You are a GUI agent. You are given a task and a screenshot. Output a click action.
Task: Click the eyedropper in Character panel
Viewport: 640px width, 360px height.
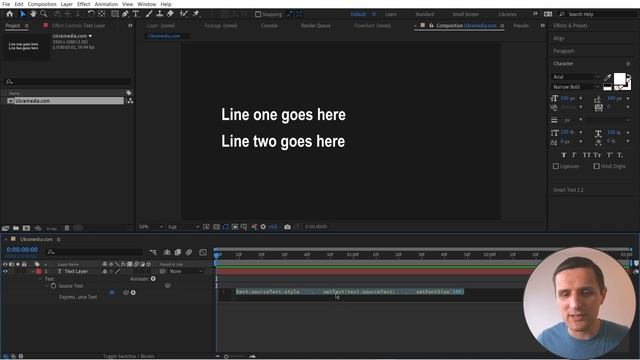607,77
